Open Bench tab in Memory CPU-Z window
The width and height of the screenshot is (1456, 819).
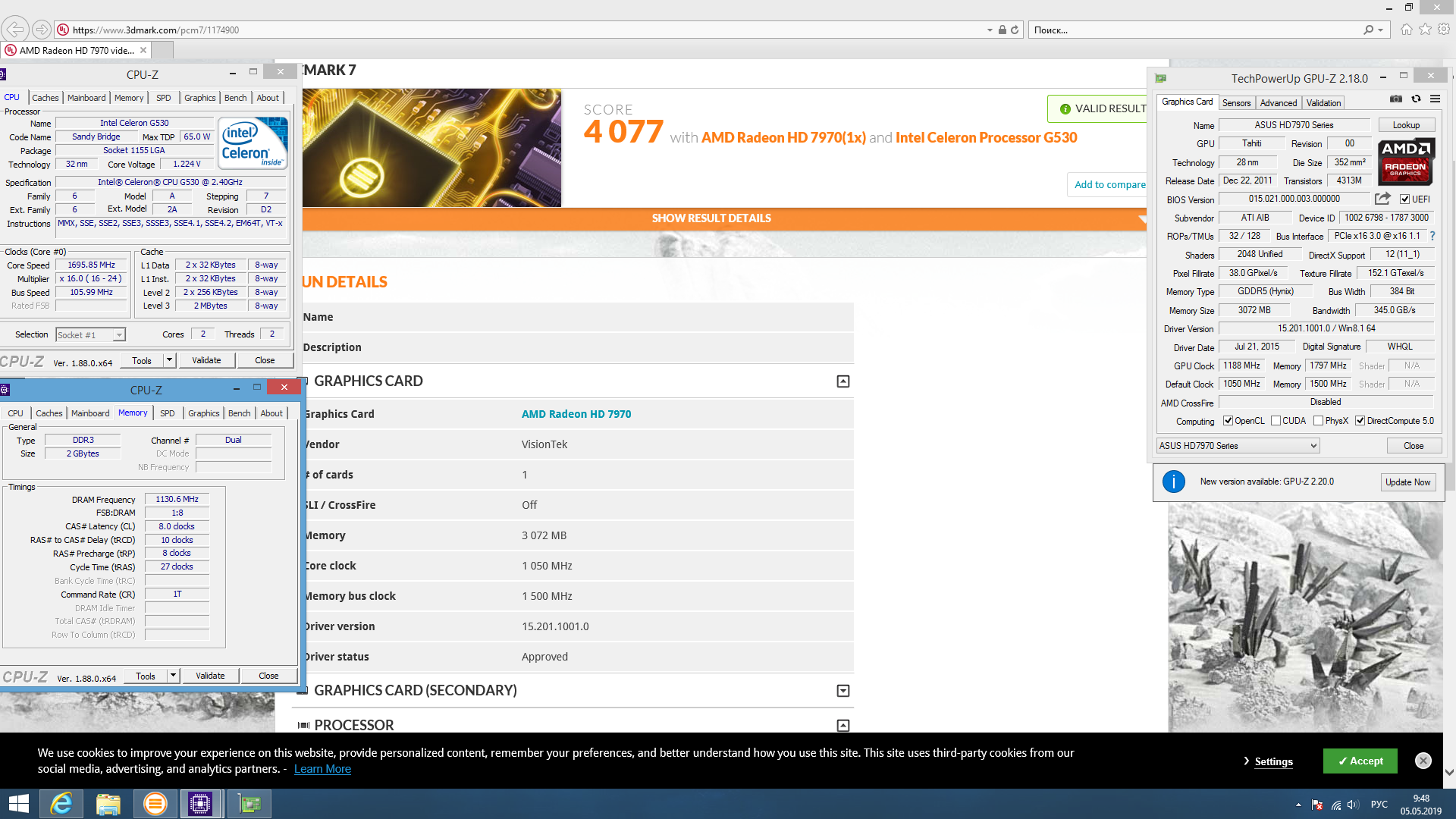coord(240,413)
